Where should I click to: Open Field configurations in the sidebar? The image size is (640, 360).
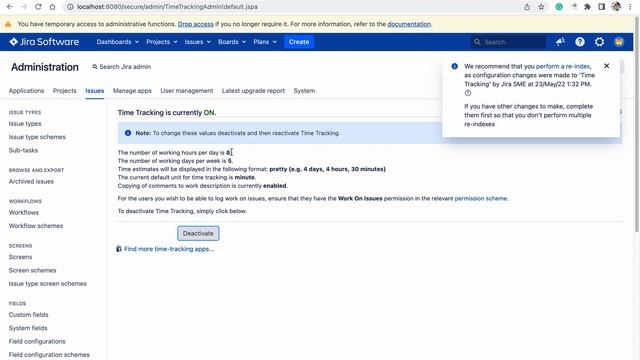point(37,341)
